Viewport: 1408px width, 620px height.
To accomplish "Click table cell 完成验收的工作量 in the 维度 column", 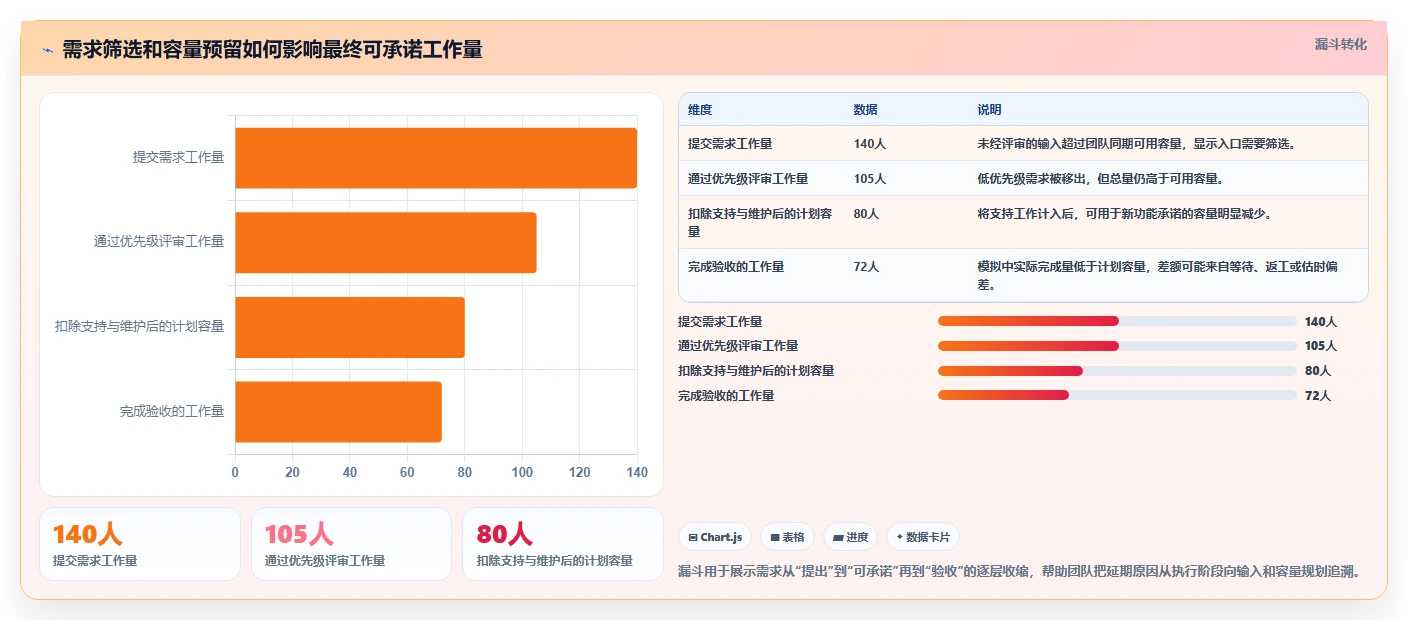I will coord(736,267).
